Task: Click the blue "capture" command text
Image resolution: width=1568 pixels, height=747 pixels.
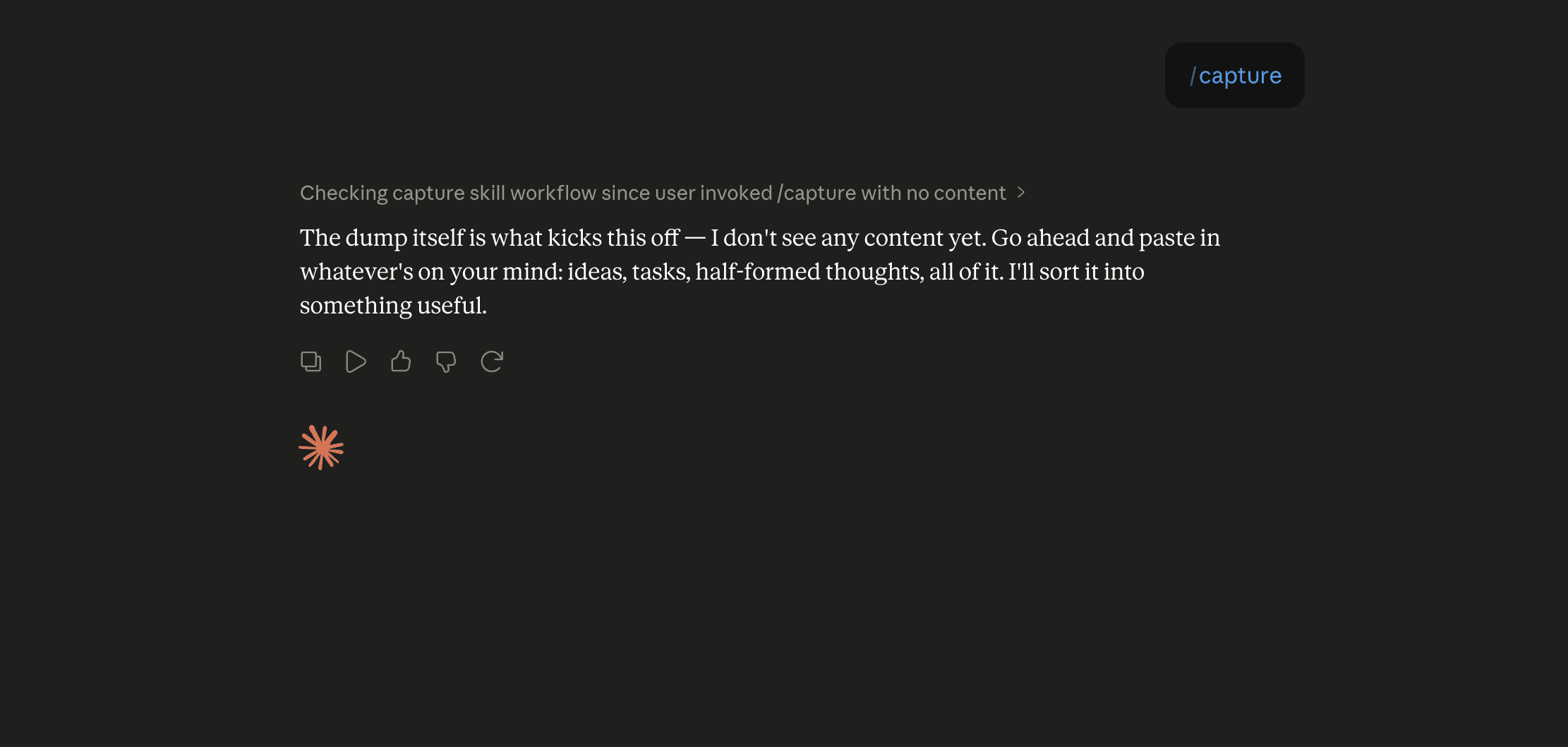Action: pos(1240,76)
